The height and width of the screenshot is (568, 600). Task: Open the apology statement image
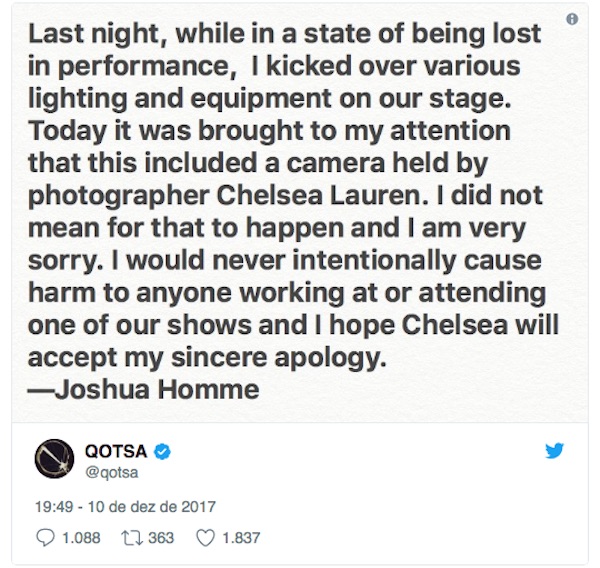[x=300, y=212]
